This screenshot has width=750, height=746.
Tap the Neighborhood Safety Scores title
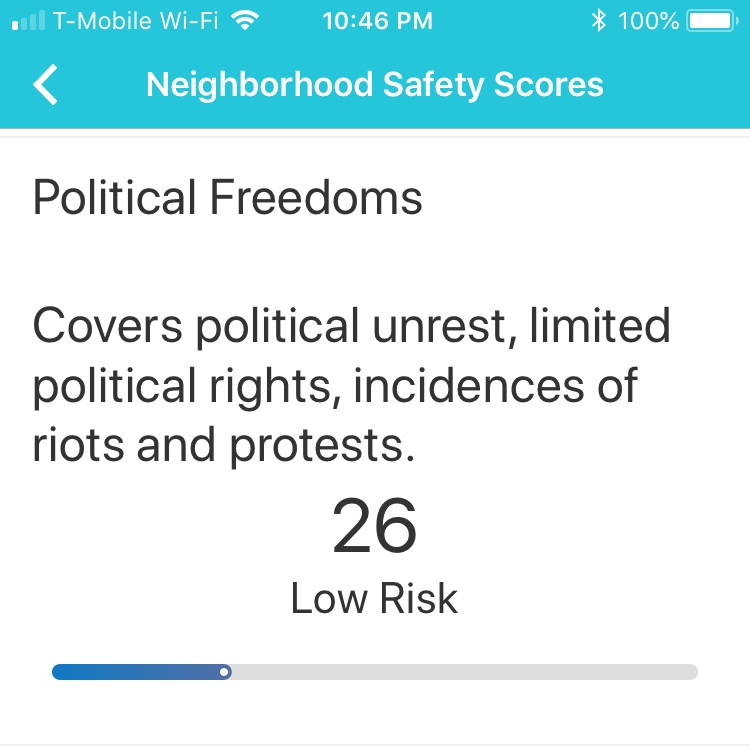pyautogui.click(x=375, y=85)
